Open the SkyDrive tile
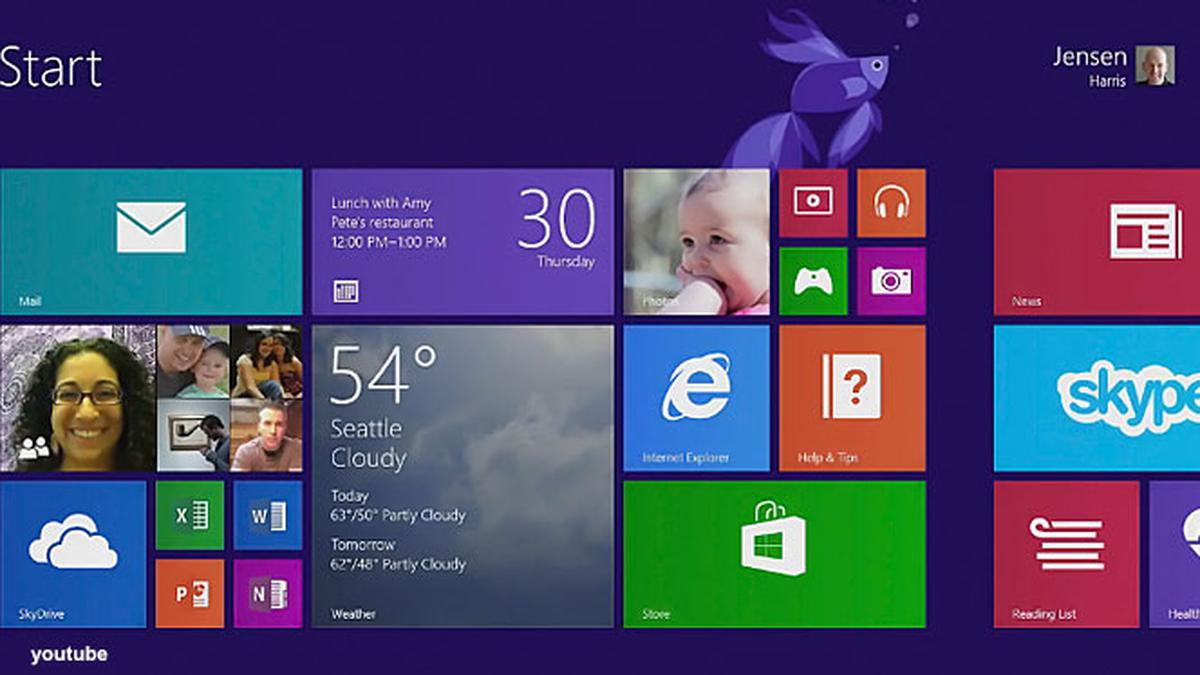1200x675 pixels. coord(73,554)
